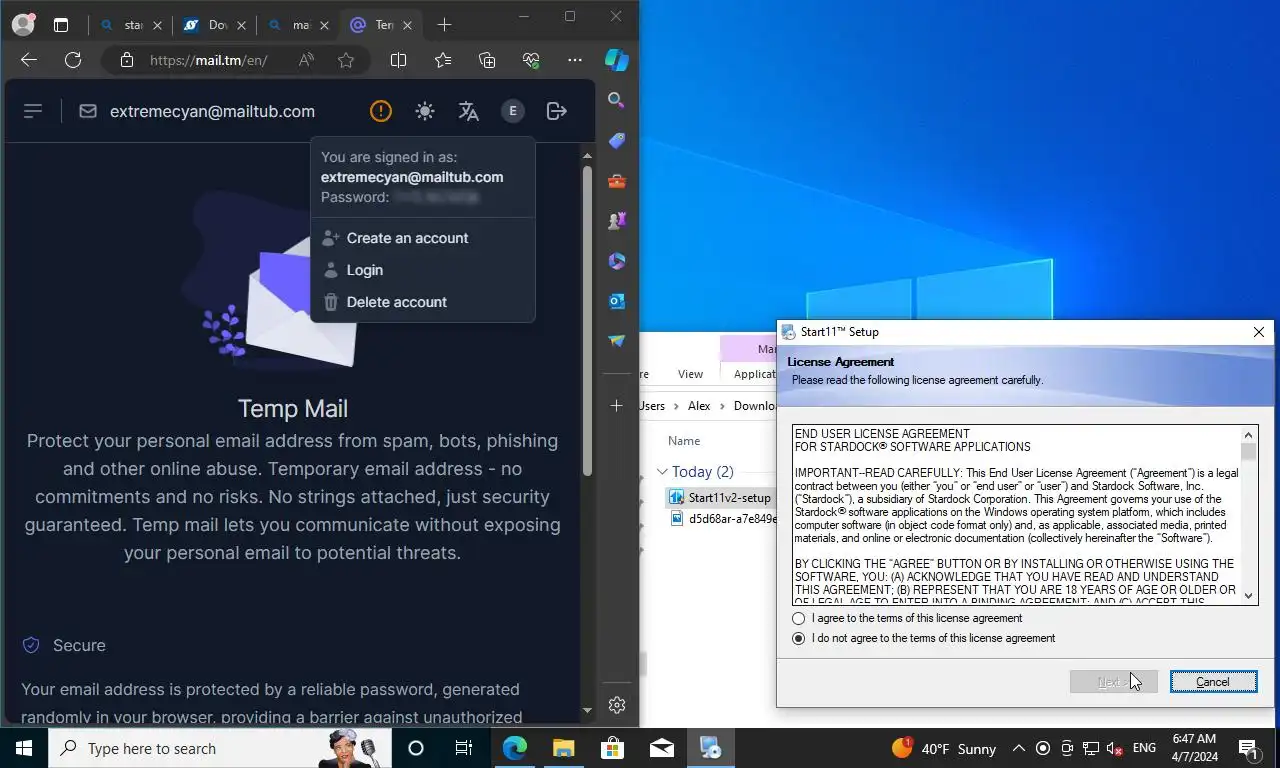Screen dimensions: 1280x768
Task: Open a new browser tab
Action: [x=444, y=25]
